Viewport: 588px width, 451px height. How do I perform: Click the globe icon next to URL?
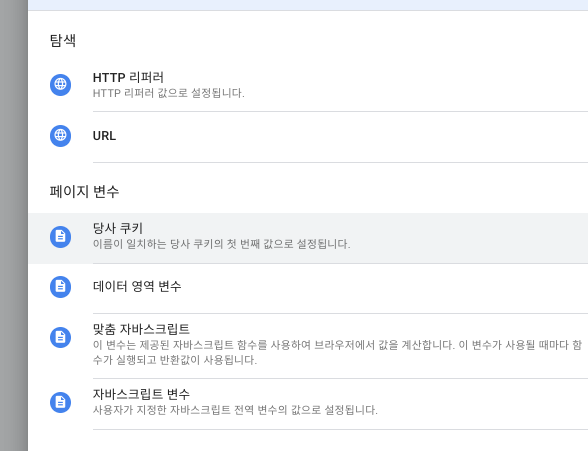pos(60,136)
